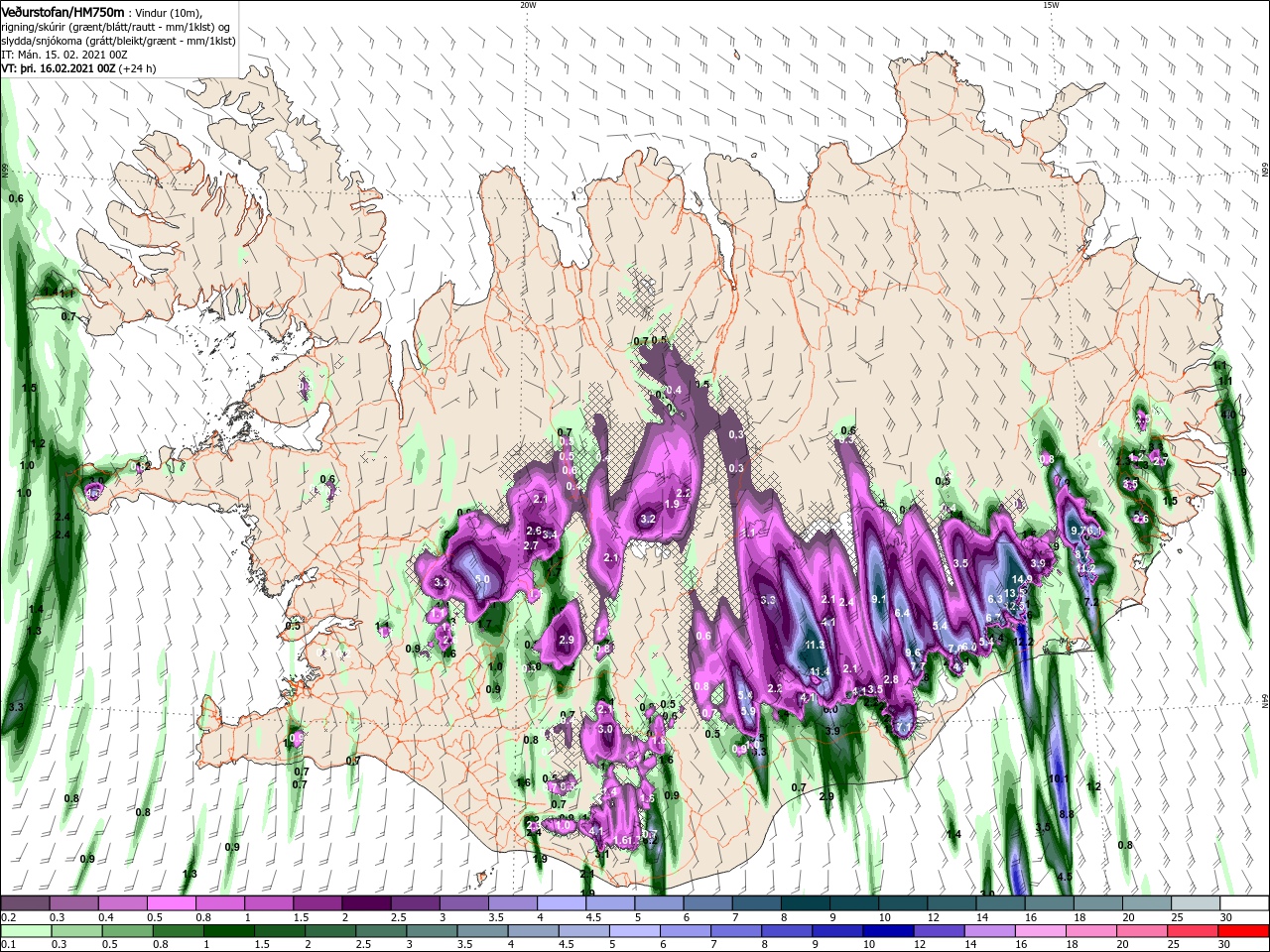Click the palest green 0.1–0.3 lower legend swatch
Screen dimensions: 1270x952
tap(25, 930)
